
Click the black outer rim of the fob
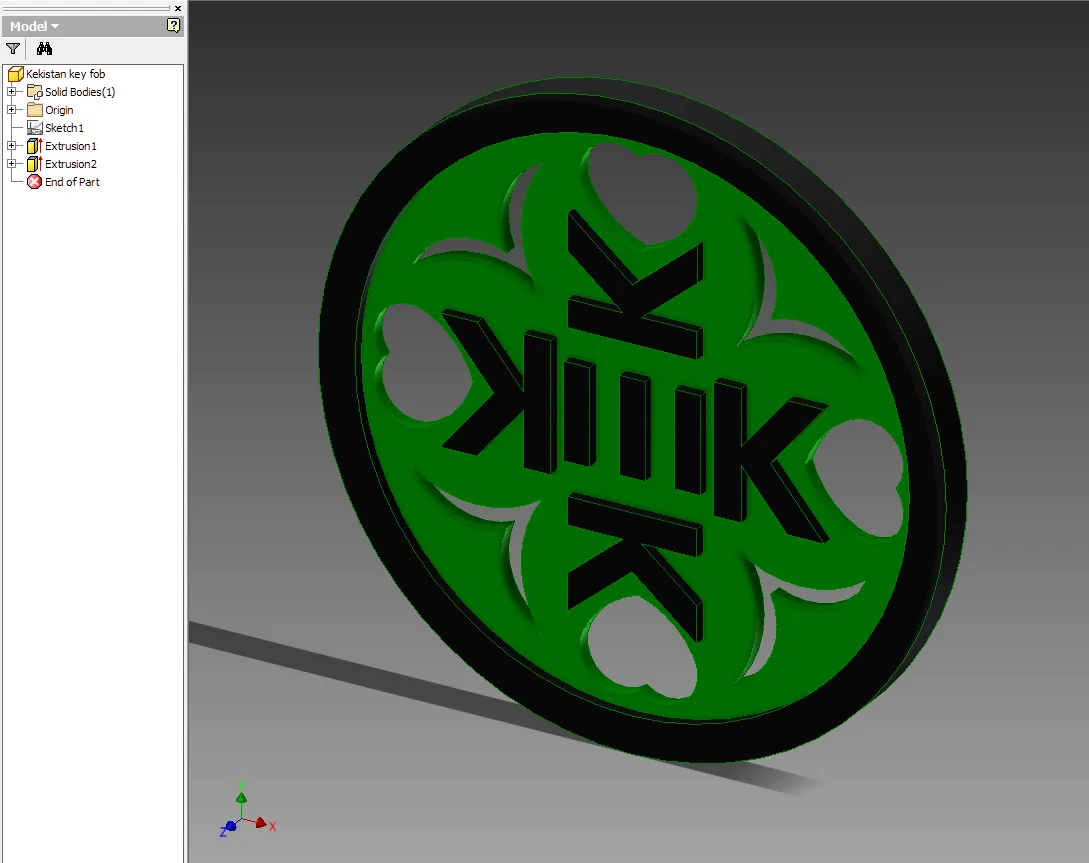click(x=339, y=347)
